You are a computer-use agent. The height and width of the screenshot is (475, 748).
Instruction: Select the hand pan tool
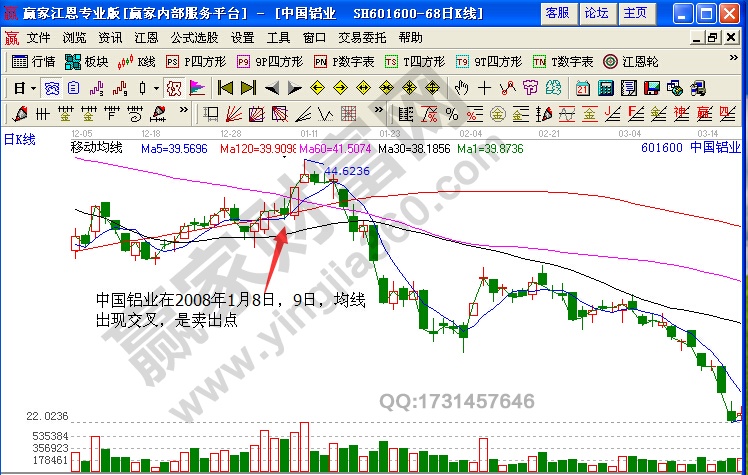point(462,87)
